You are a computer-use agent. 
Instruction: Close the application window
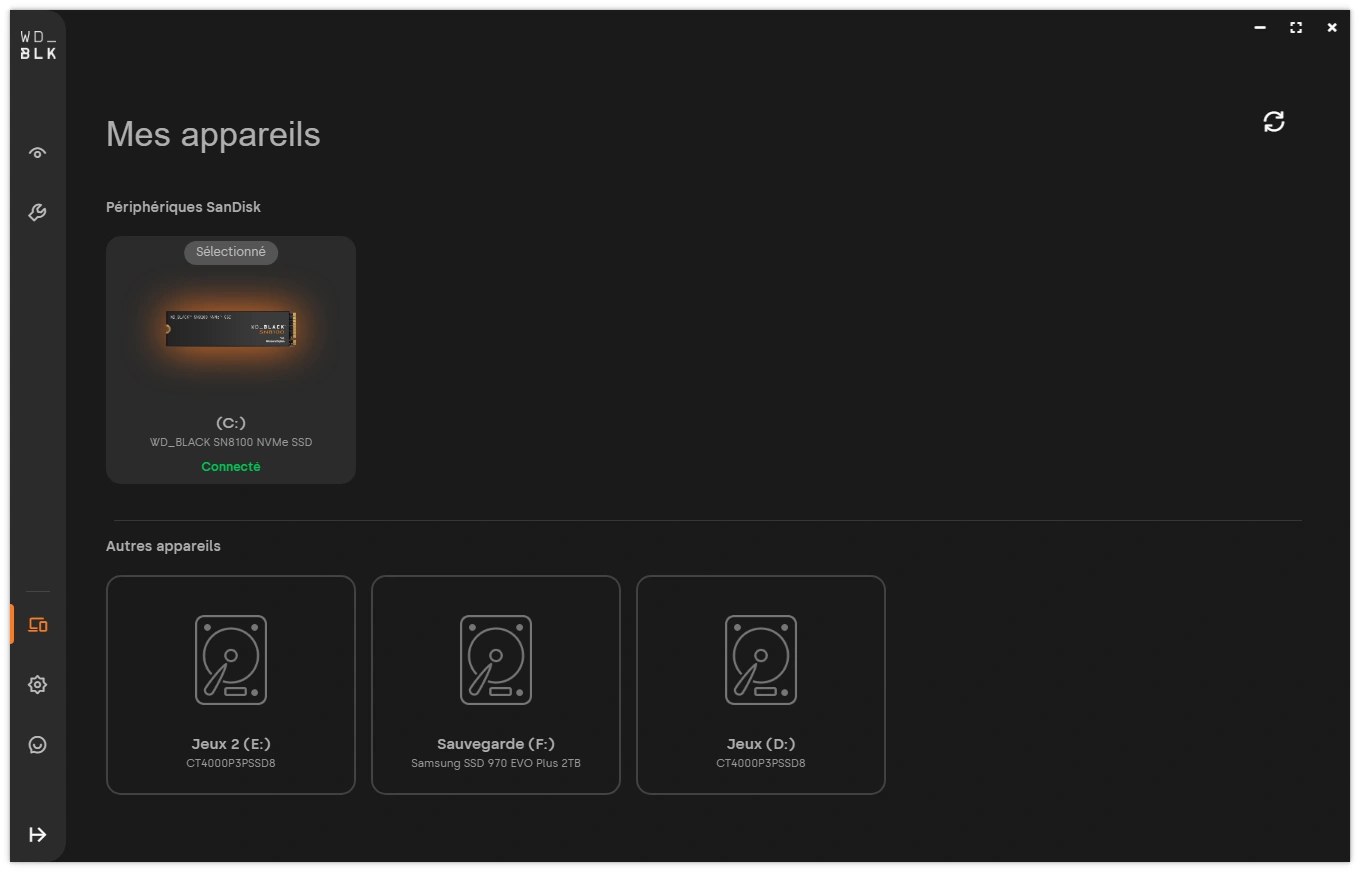pyautogui.click(x=1332, y=28)
